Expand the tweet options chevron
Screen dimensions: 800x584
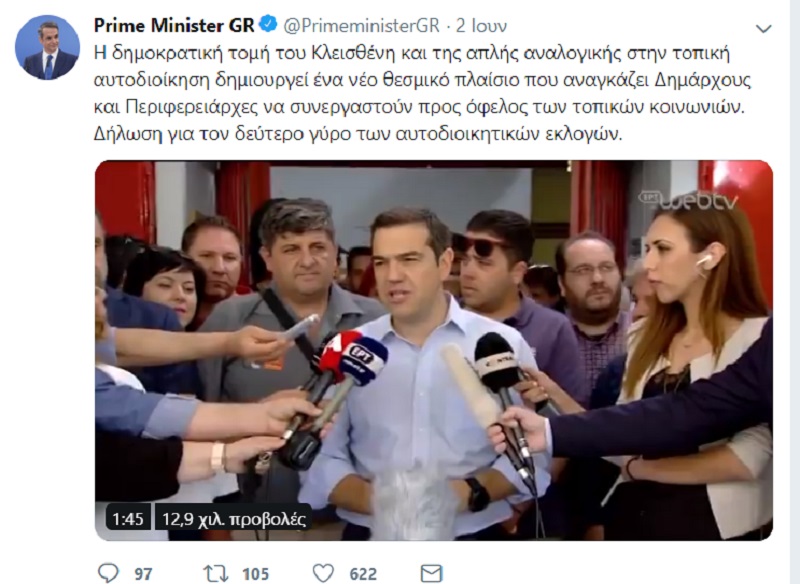coord(763,29)
